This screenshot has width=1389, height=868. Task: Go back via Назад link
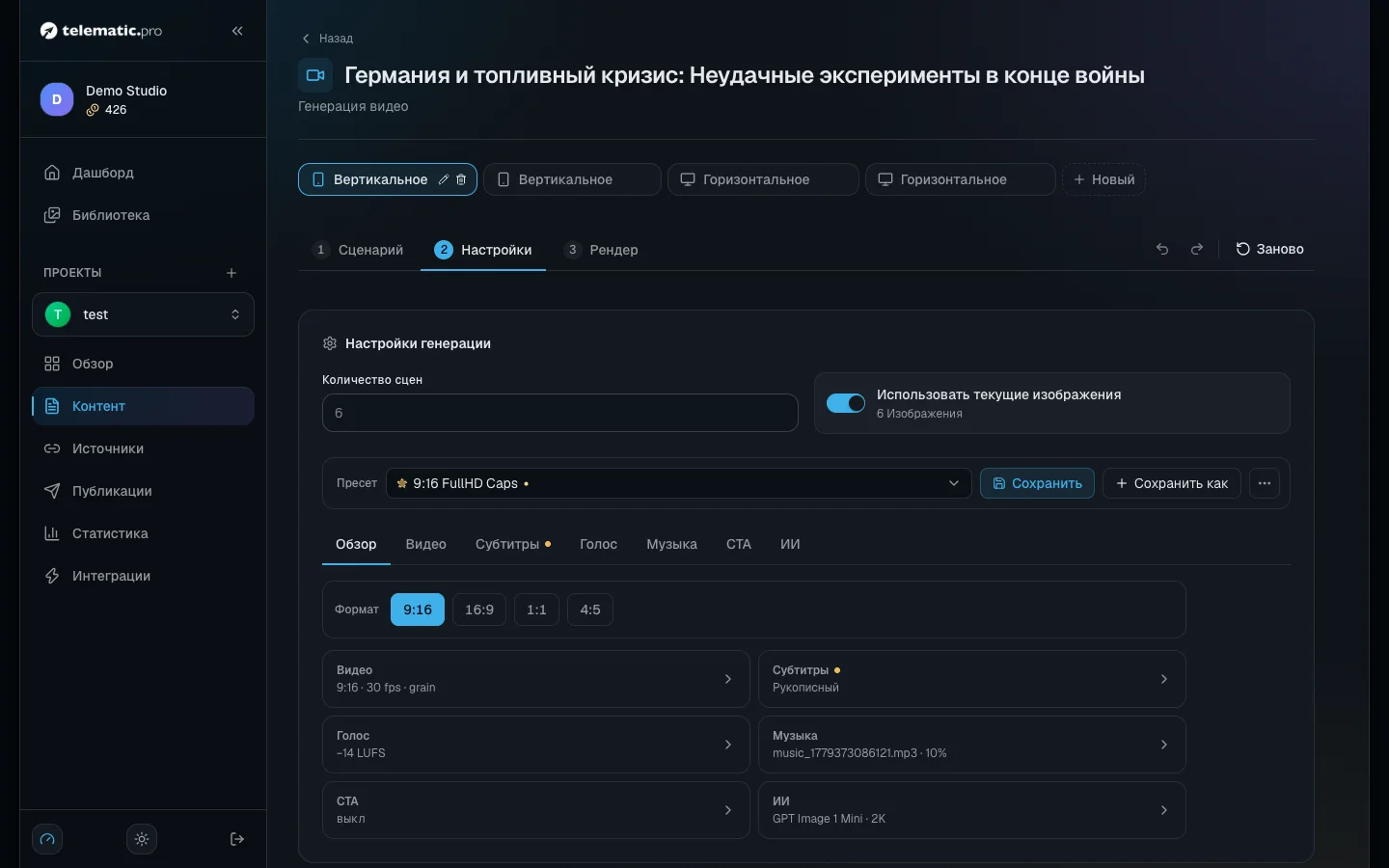[328, 39]
